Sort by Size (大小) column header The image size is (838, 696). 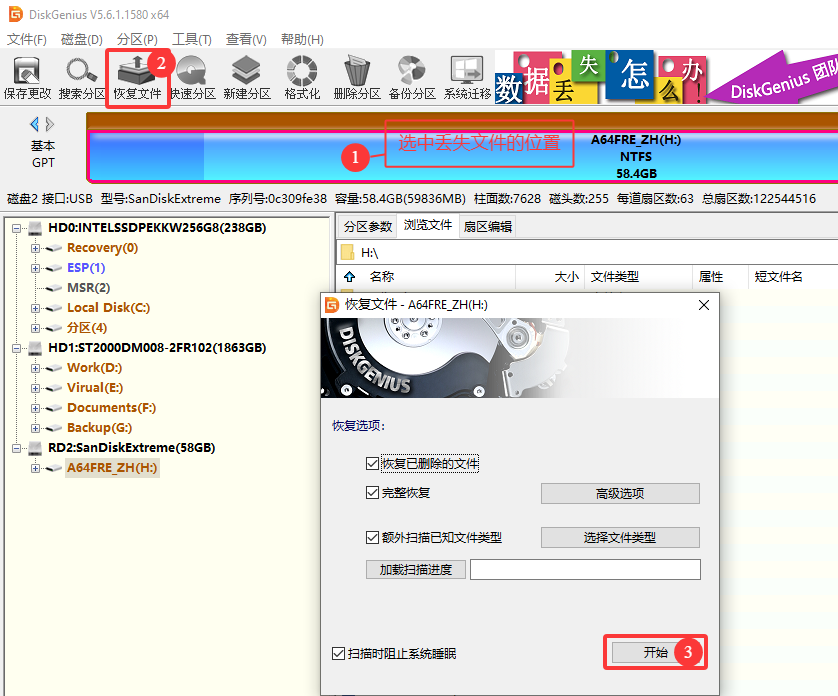567,276
